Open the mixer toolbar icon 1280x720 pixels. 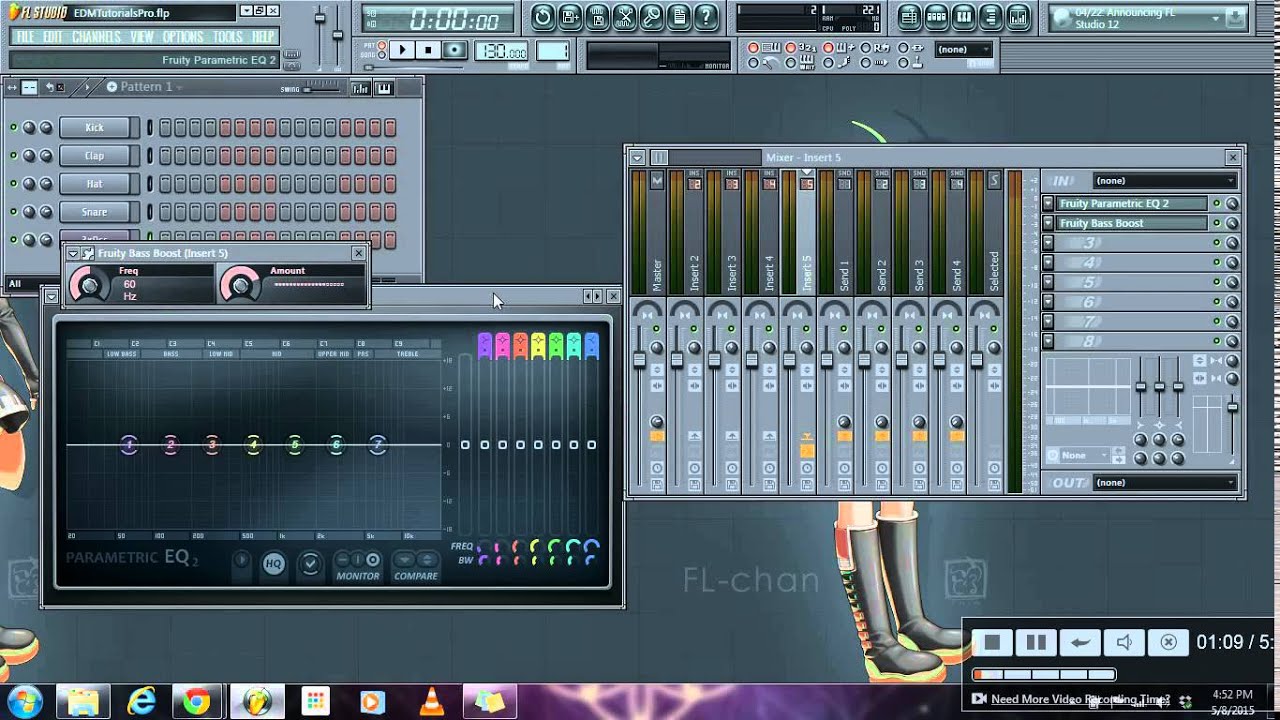coord(1017,16)
